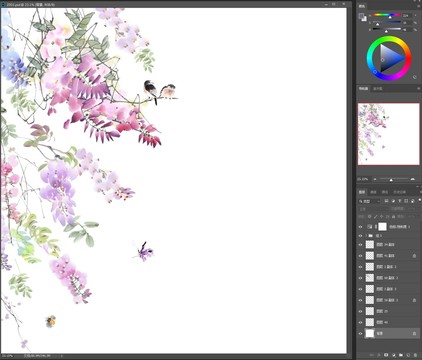The height and width of the screenshot is (360, 422).
Task: Toggle lock all icon in Layers panel
Action: (x=394, y=217)
